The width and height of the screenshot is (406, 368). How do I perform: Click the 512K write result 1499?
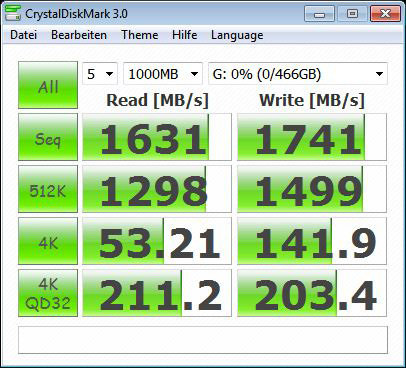click(x=312, y=189)
